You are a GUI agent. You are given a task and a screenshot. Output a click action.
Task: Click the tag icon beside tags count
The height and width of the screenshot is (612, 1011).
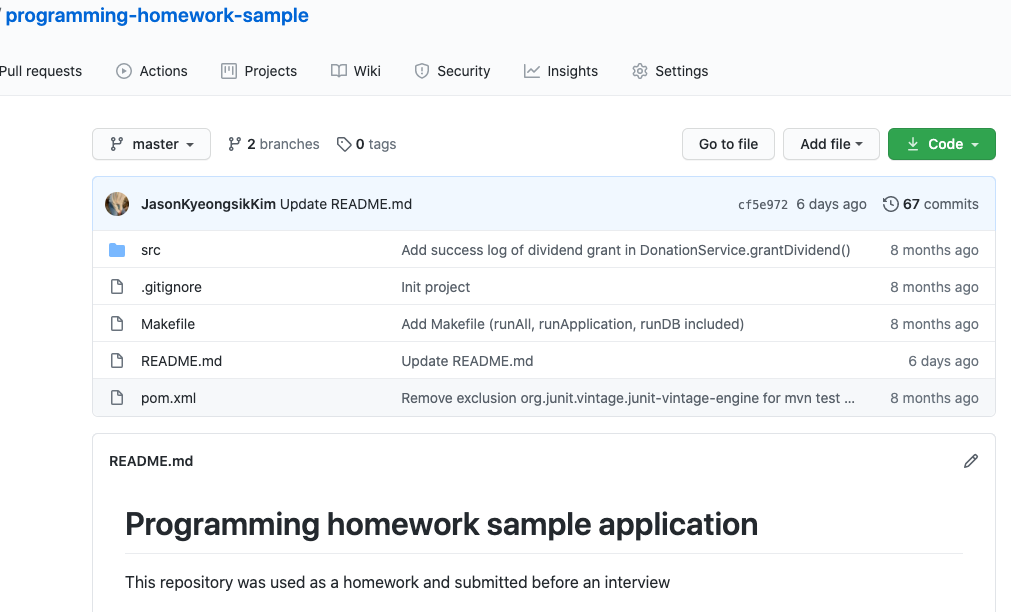pyautogui.click(x=344, y=144)
